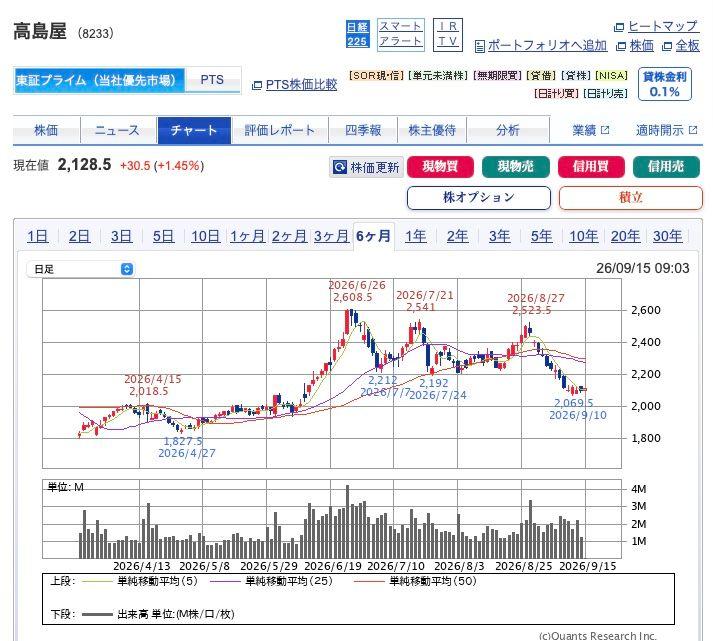
Task: Select the 20年 chart period
Action: (x=626, y=236)
